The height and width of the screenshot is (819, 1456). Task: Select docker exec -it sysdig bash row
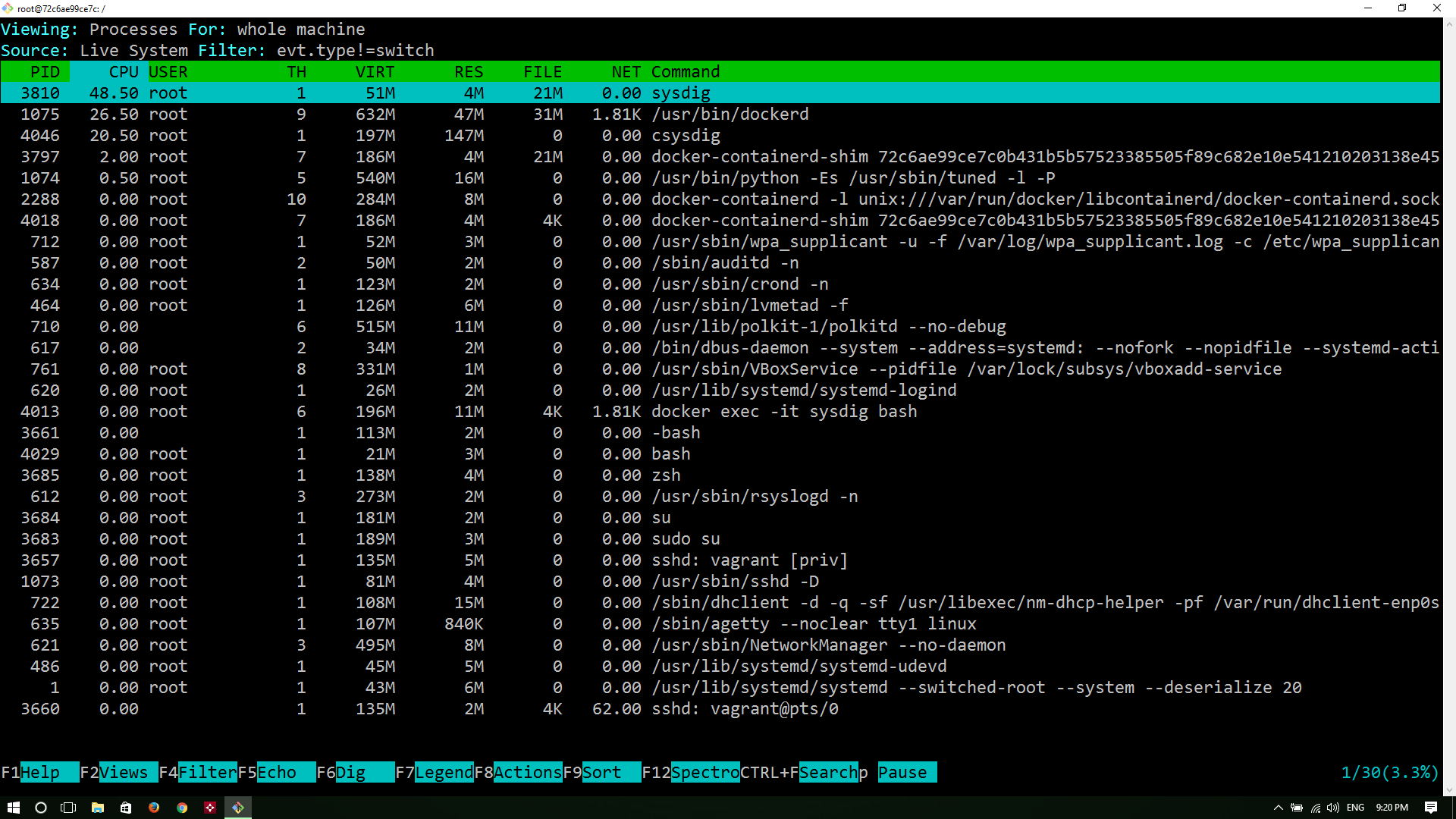click(x=720, y=411)
